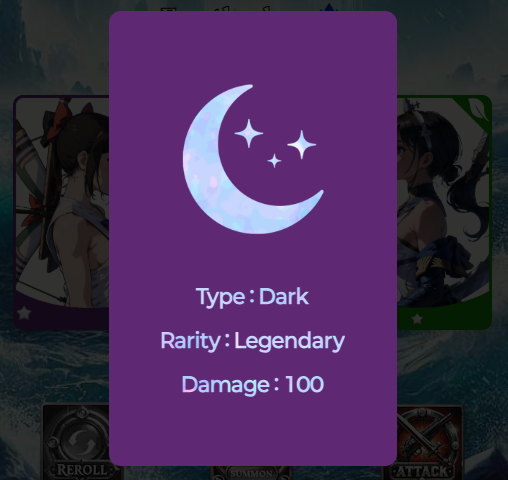The width and height of the screenshot is (508, 480).
Task: Select the purple-bordered archer girl card
Action: pos(61,212)
